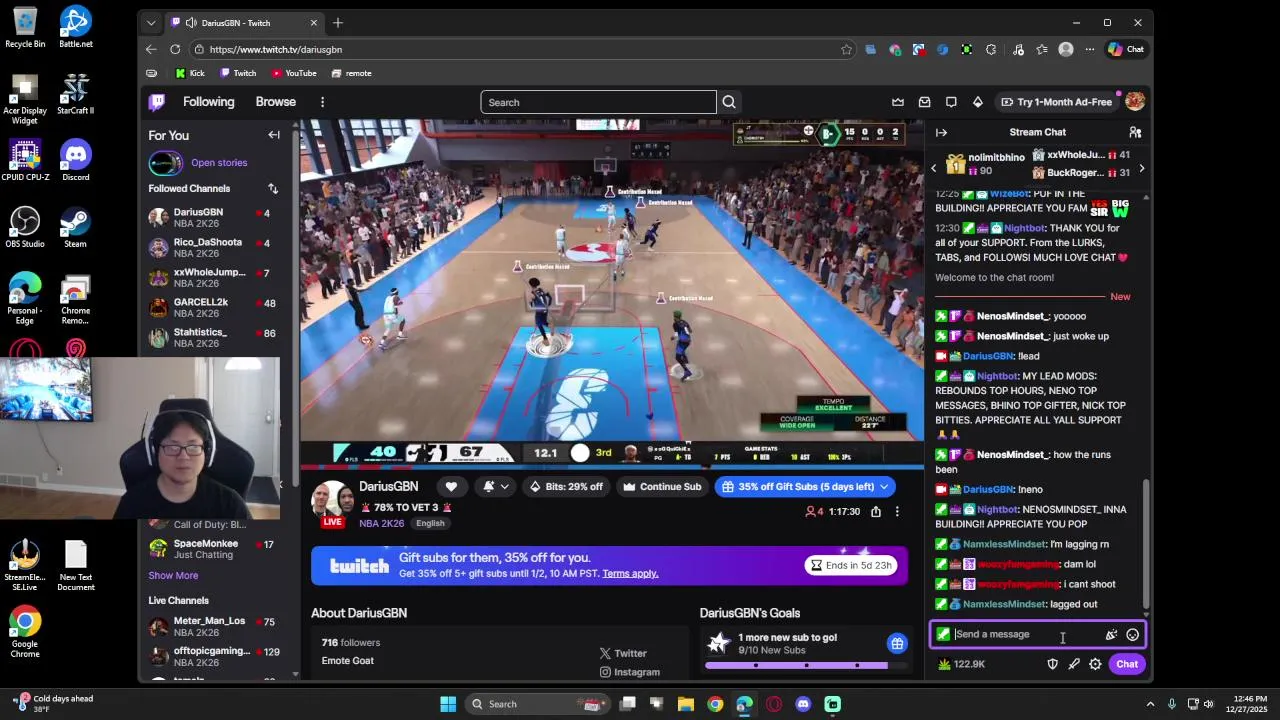Click the Continue Sub button

tap(662, 487)
